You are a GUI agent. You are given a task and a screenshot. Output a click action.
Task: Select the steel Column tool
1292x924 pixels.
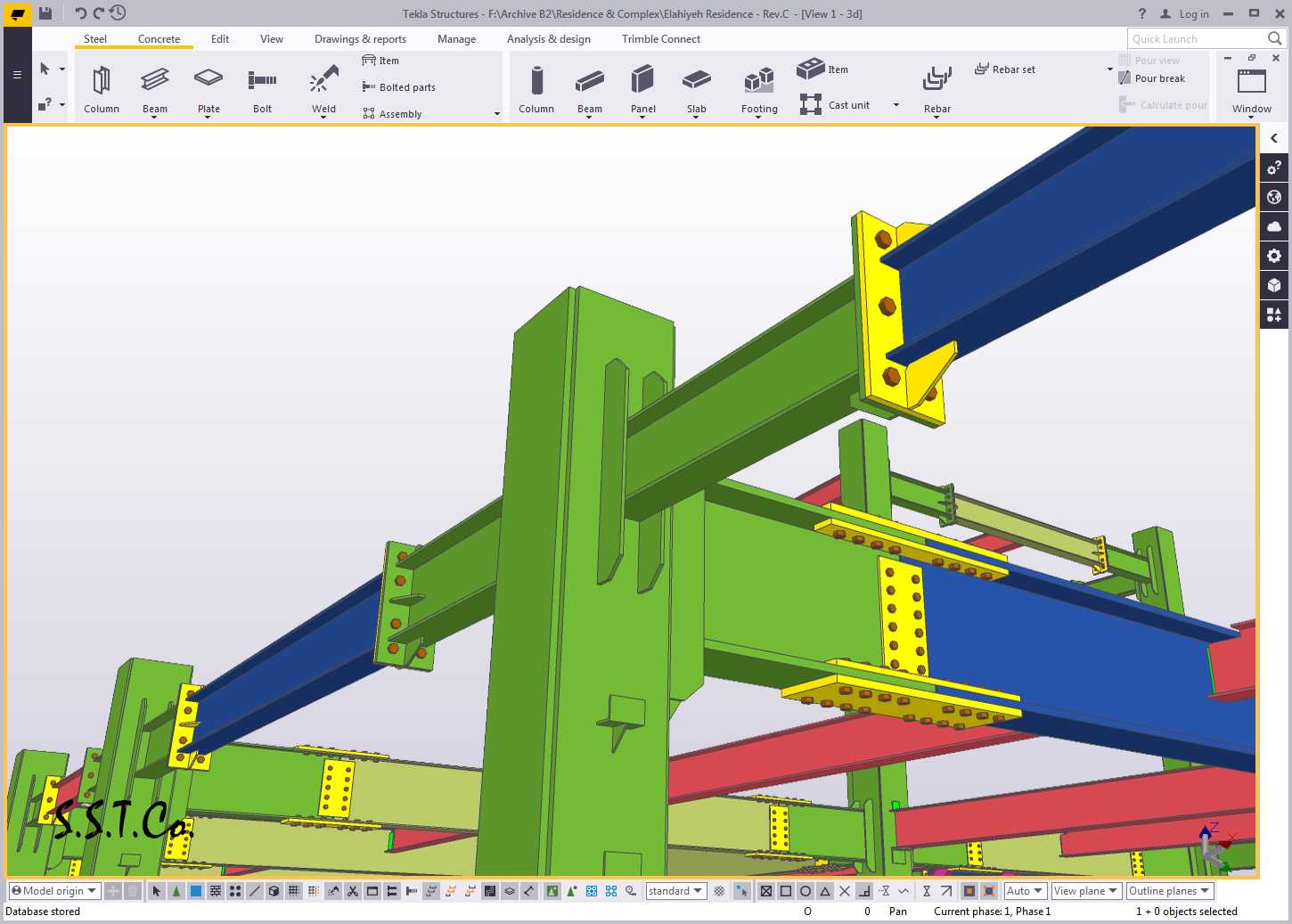[102, 89]
